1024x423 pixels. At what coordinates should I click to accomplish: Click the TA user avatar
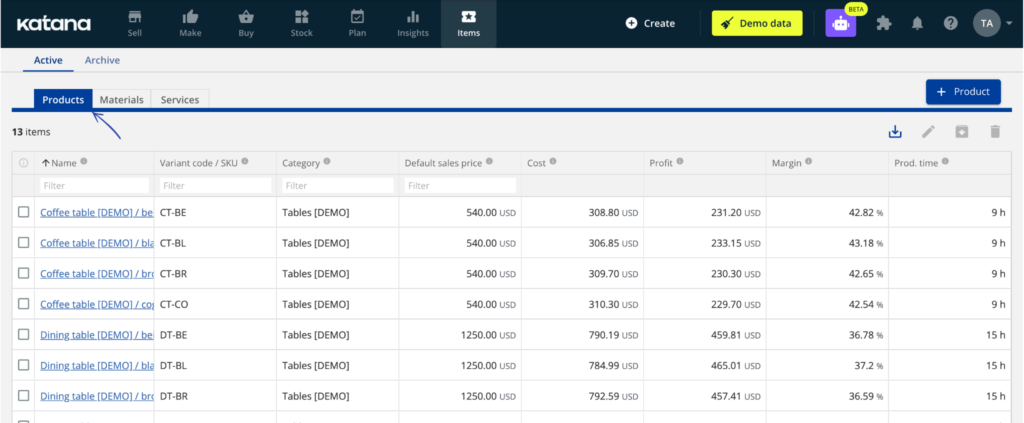click(987, 24)
